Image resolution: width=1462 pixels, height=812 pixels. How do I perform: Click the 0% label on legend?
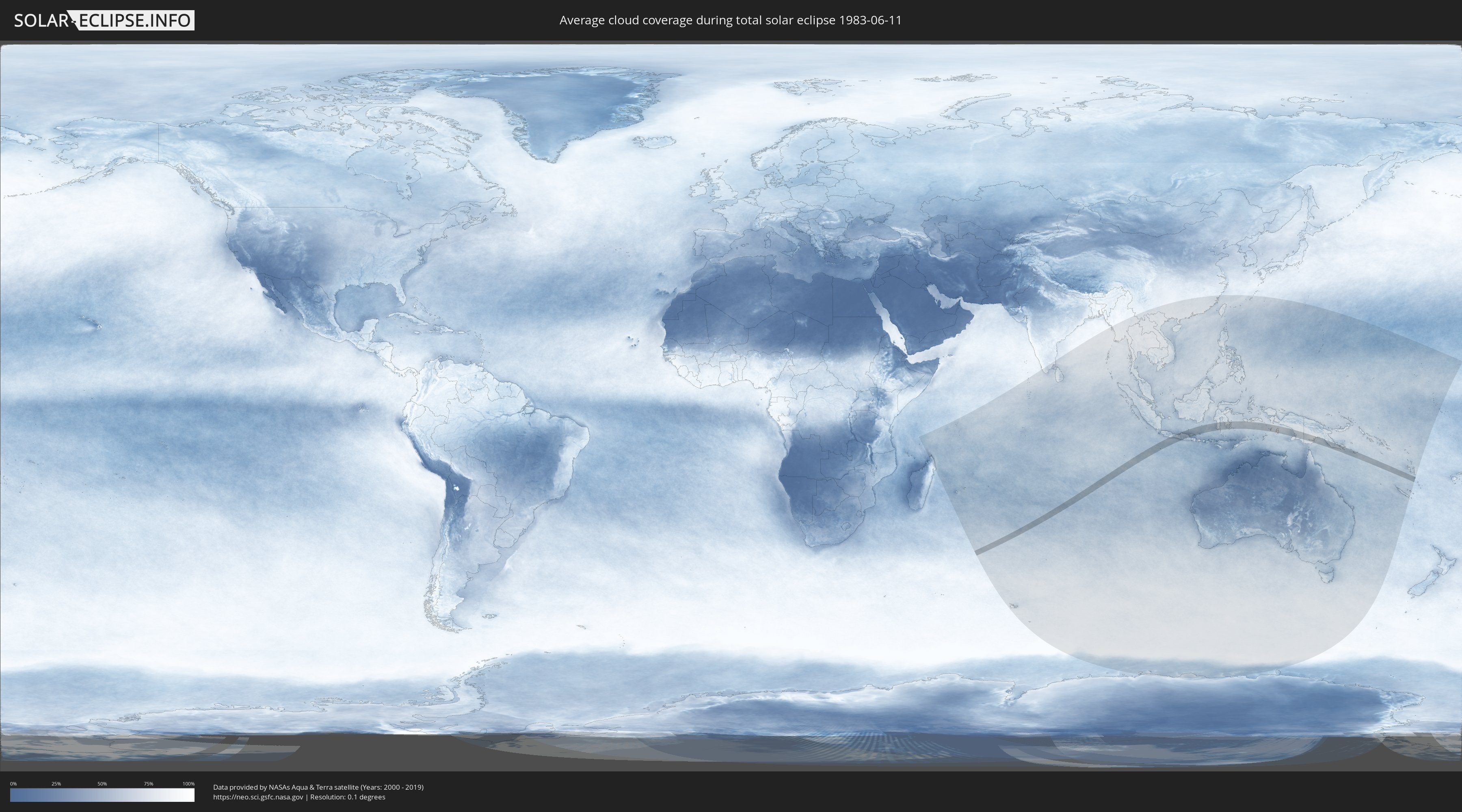13,784
